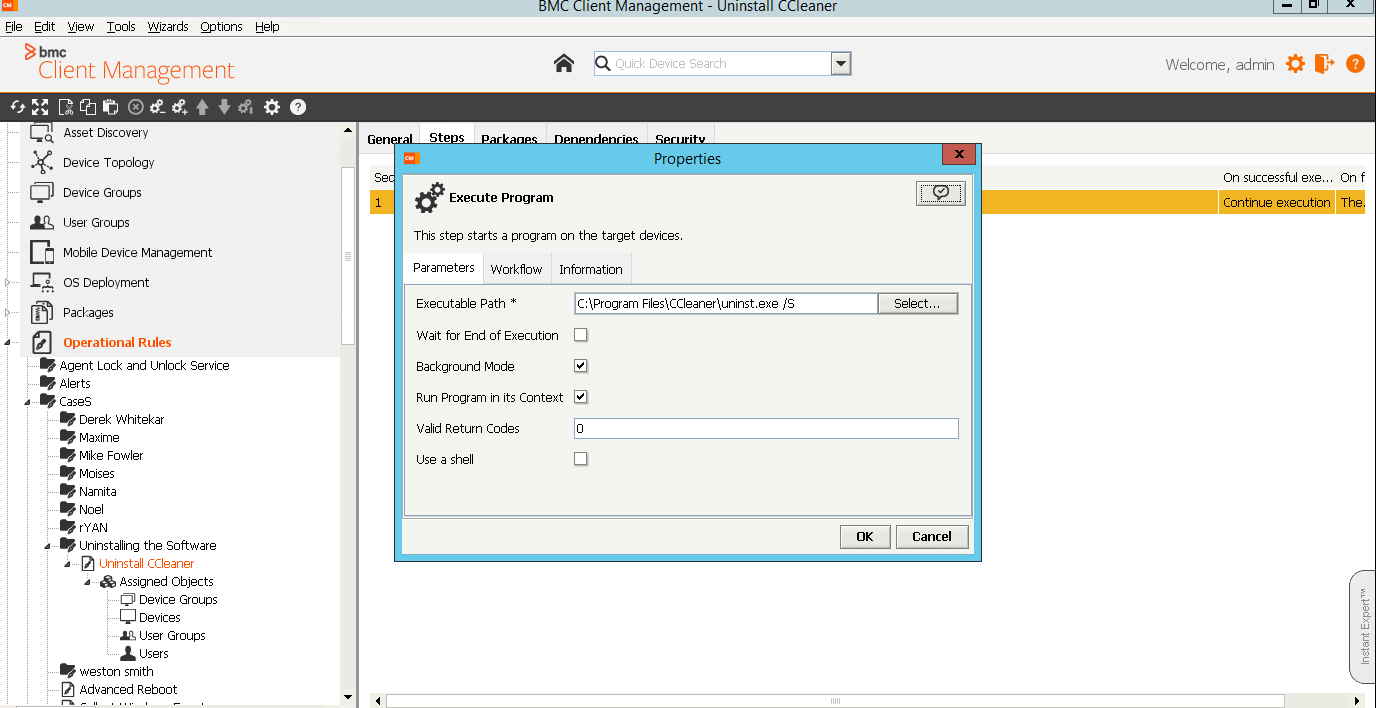Screen dimensions: 1376x708
Task: Click the Packages node in the sidebar tree
Action: [88, 312]
